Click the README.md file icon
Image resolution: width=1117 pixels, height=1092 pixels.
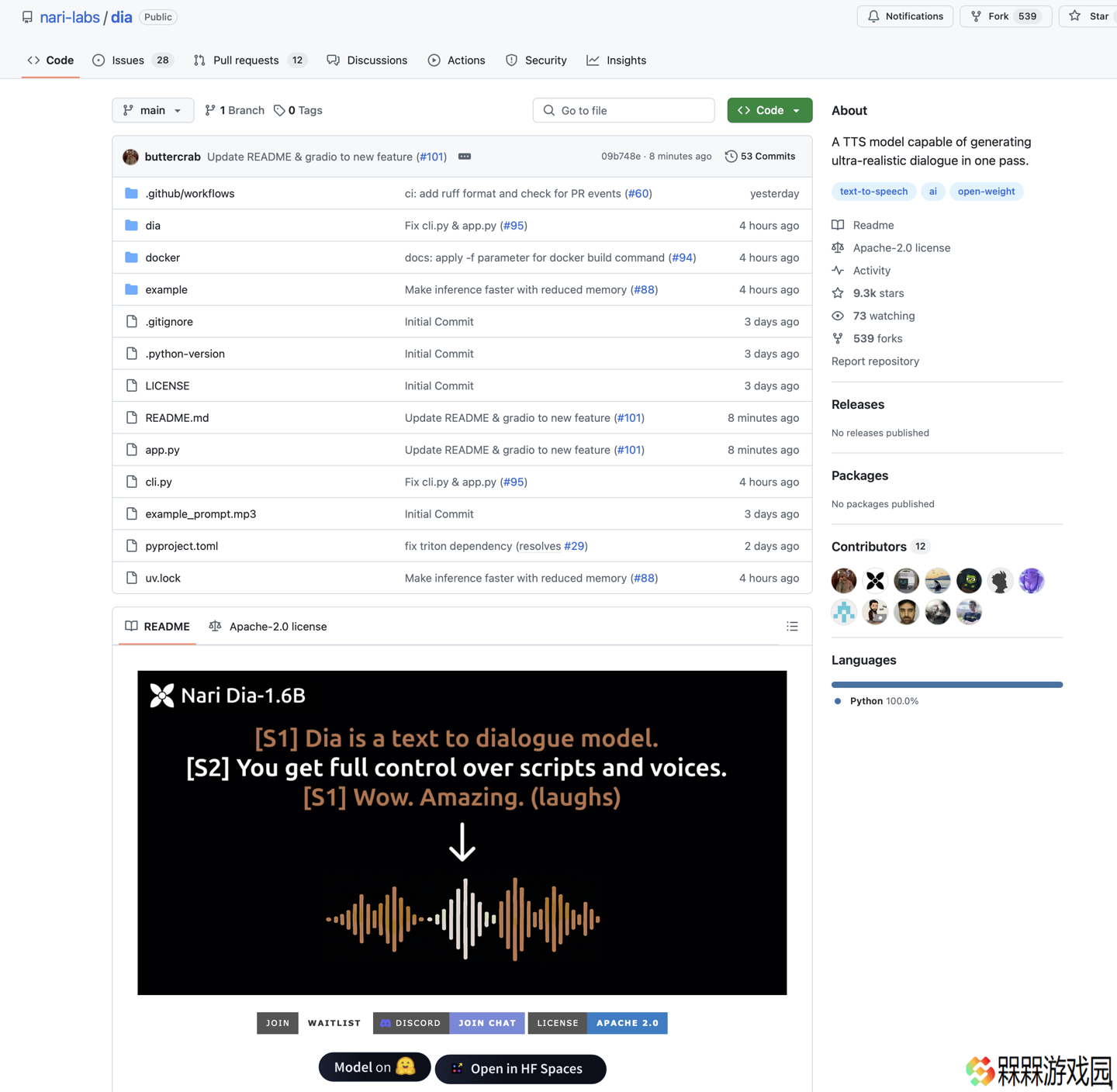131,418
